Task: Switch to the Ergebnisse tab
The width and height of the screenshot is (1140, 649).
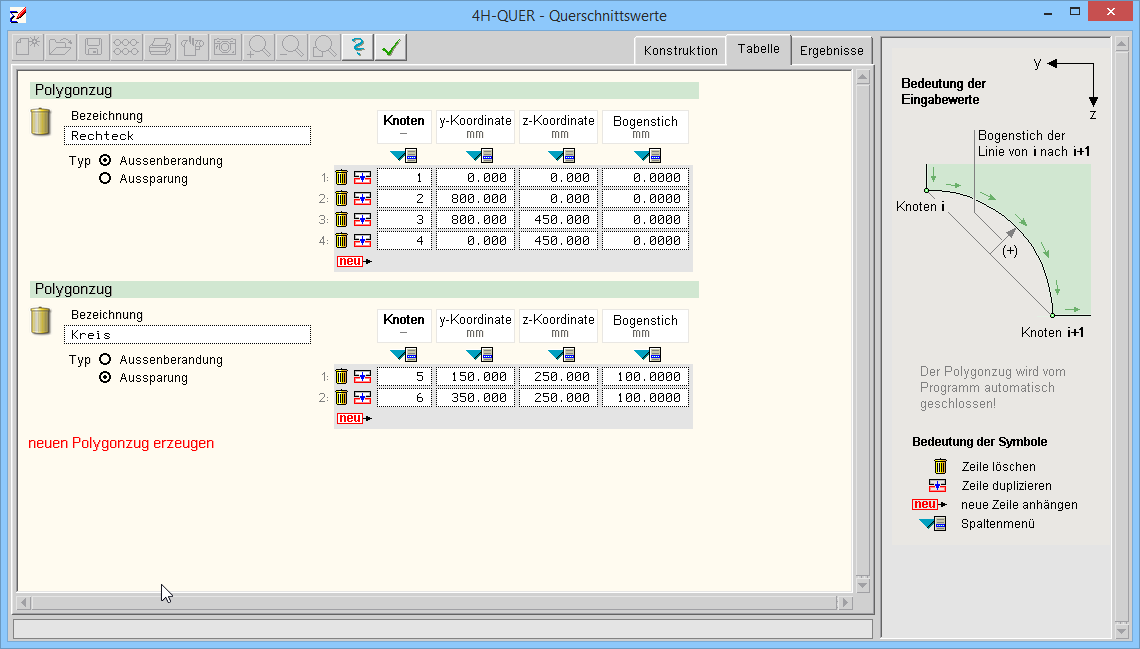Action: (x=832, y=50)
